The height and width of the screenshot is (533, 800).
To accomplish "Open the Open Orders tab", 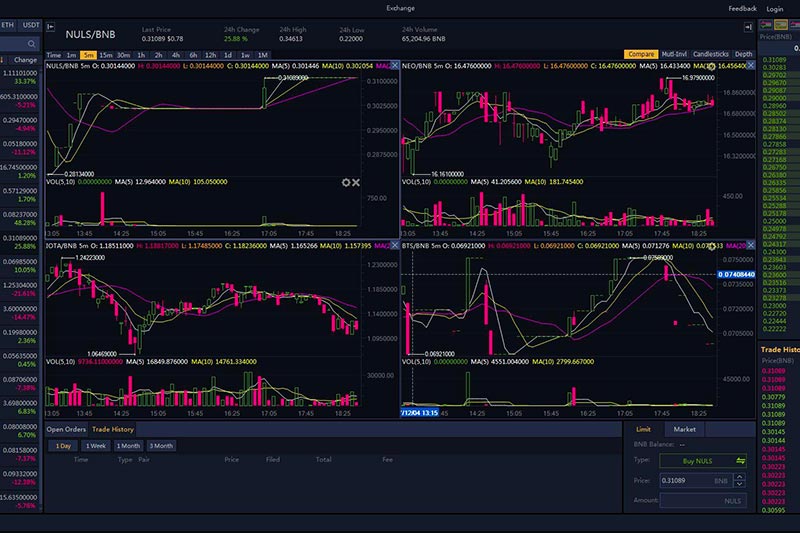I will (x=67, y=429).
